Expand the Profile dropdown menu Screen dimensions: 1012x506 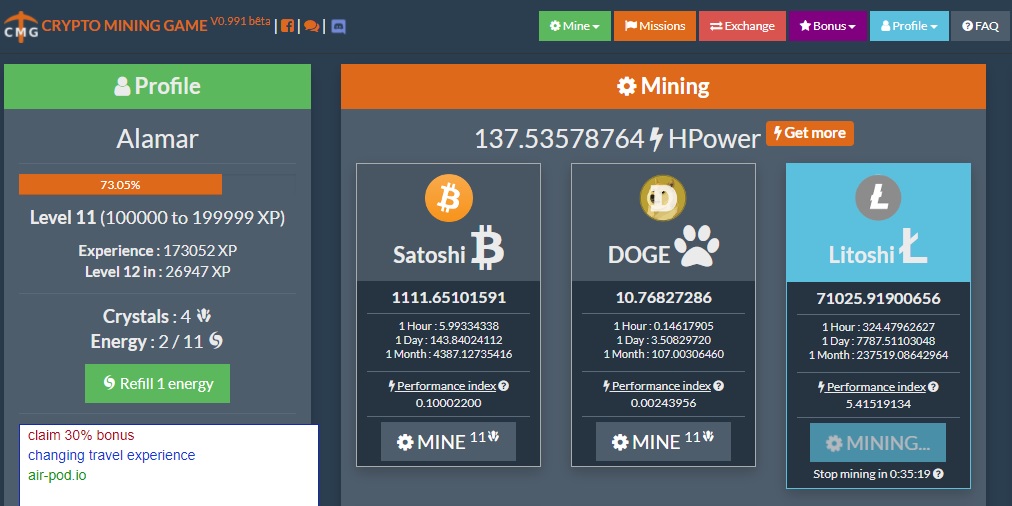coord(908,26)
